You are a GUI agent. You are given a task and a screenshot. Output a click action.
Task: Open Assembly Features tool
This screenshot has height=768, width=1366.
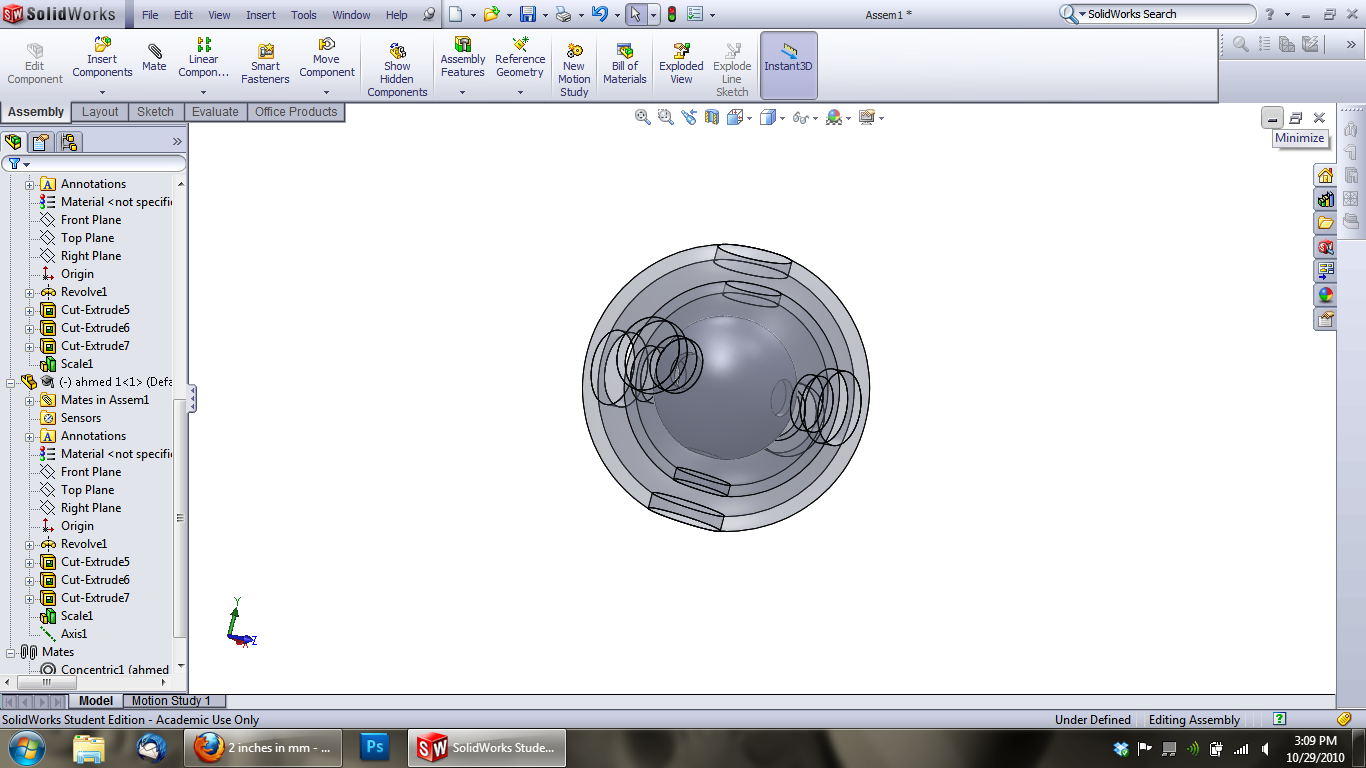coord(463,57)
